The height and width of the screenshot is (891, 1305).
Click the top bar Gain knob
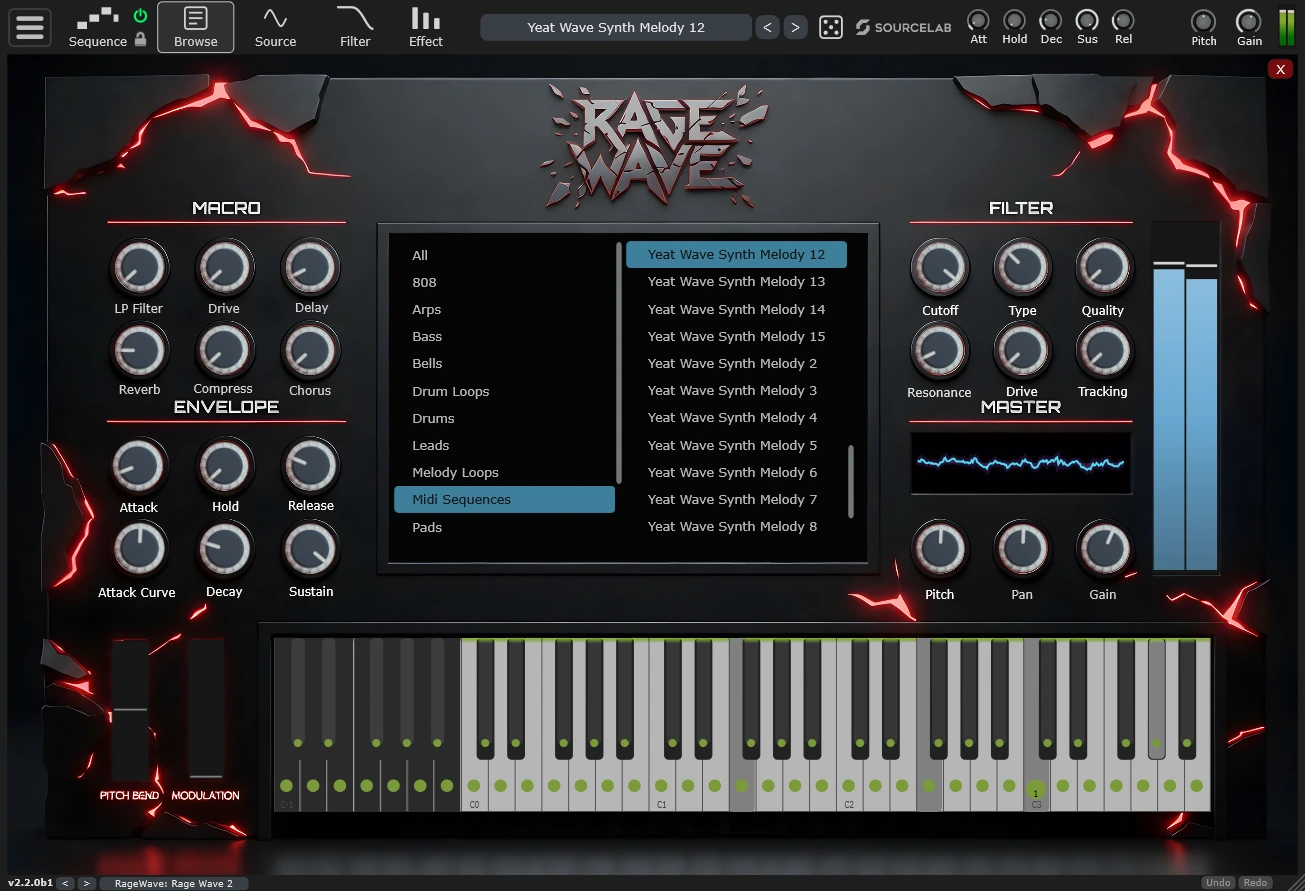(x=1249, y=21)
